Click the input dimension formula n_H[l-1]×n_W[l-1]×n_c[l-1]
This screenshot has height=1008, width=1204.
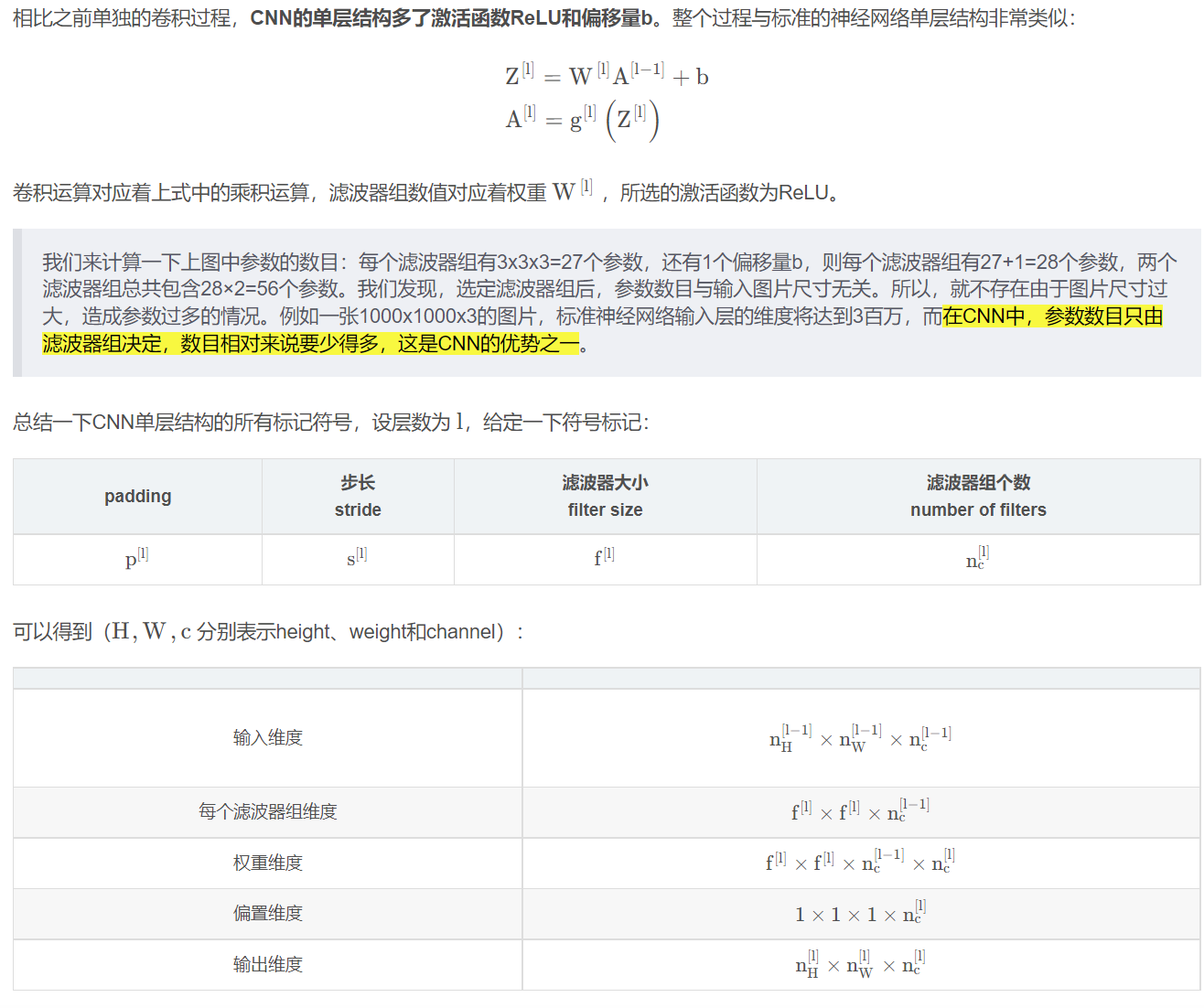(860, 737)
